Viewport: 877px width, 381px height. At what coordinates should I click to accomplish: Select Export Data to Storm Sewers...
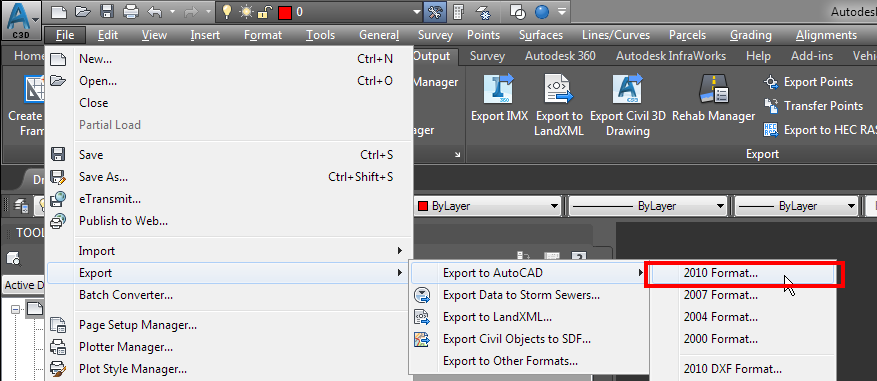(x=530, y=295)
